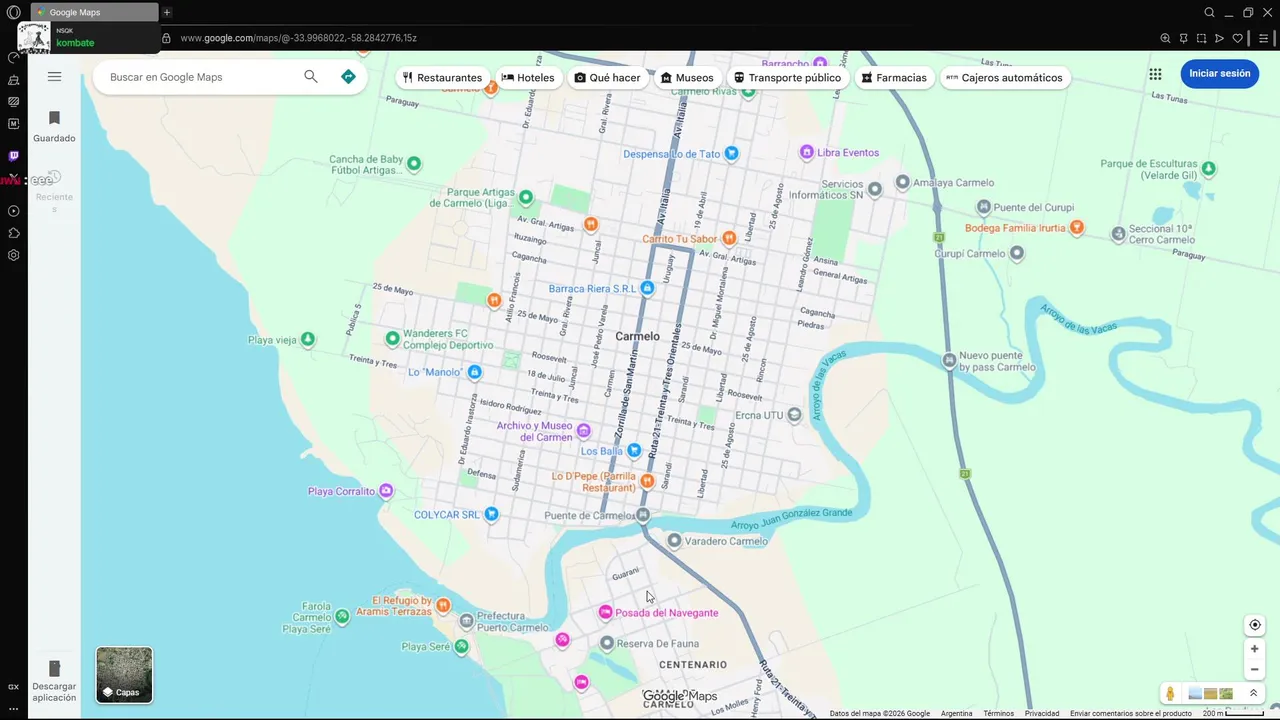Filter by Hoteles
Screen dimensions: 1280x720
click(x=528, y=78)
